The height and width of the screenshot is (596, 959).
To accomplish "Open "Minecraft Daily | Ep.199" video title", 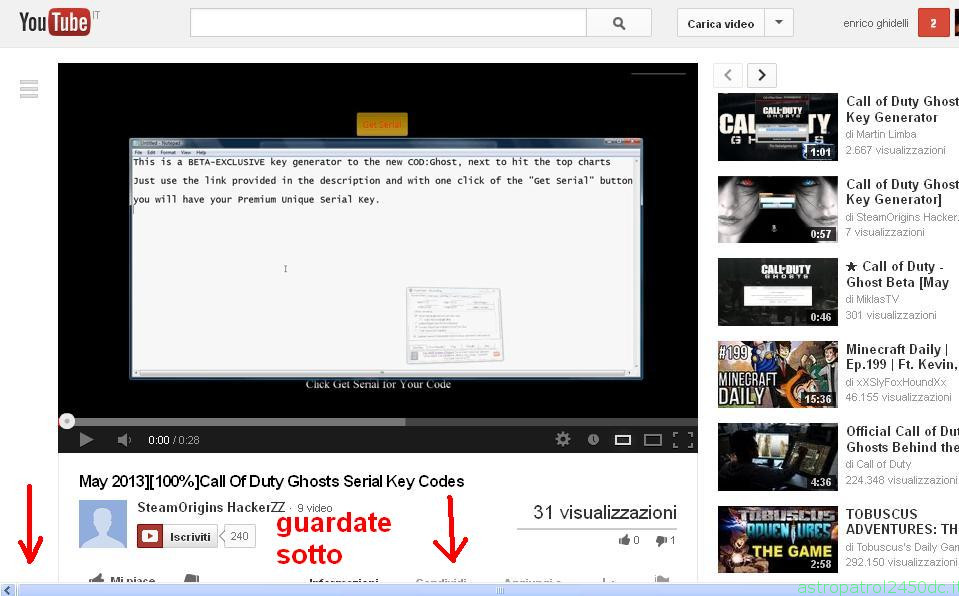I will 902,357.
